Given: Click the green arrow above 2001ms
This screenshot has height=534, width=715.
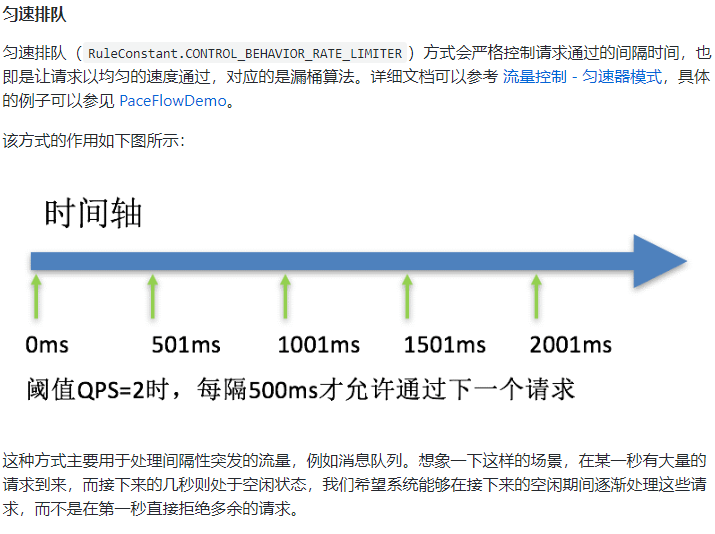Looking at the screenshot, I should pyautogui.click(x=537, y=296).
